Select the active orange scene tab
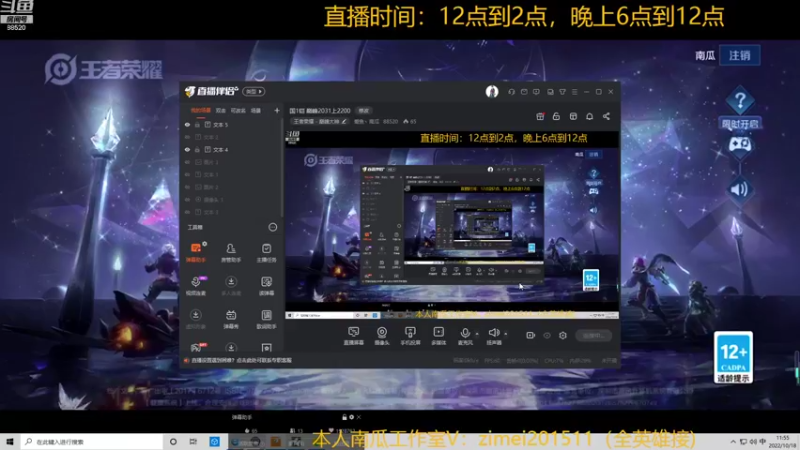The image size is (800, 450). tap(201, 110)
